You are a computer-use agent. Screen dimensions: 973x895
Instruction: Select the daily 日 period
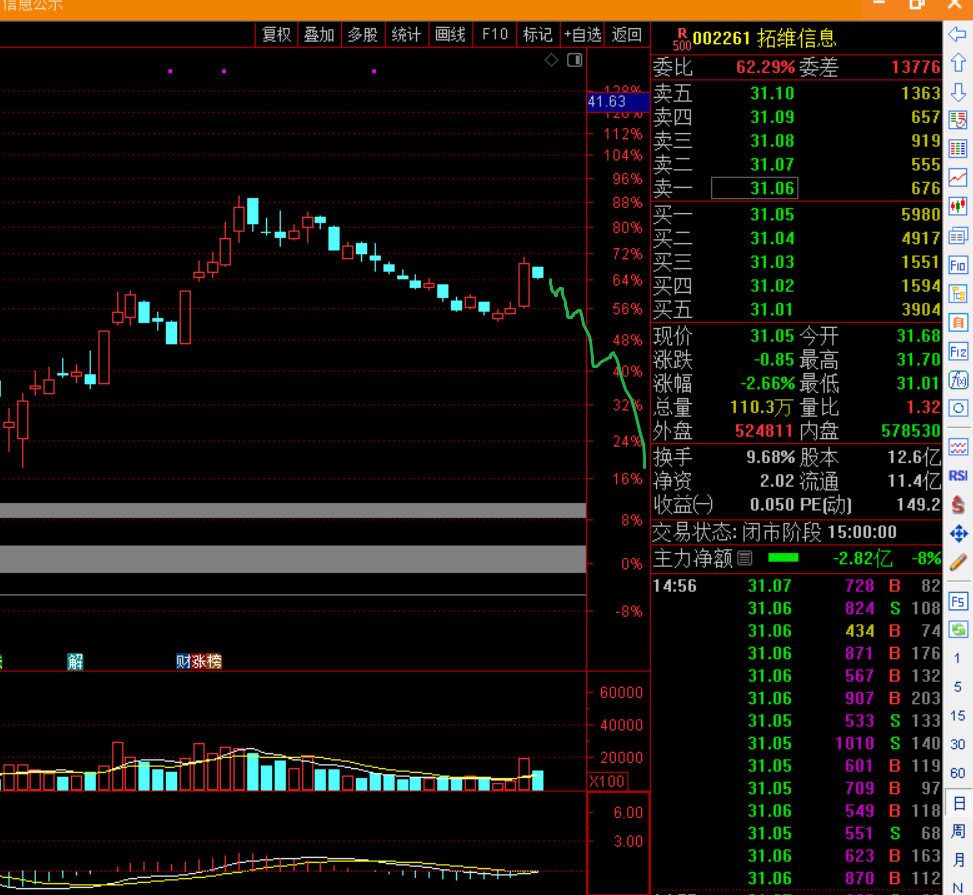(958, 803)
